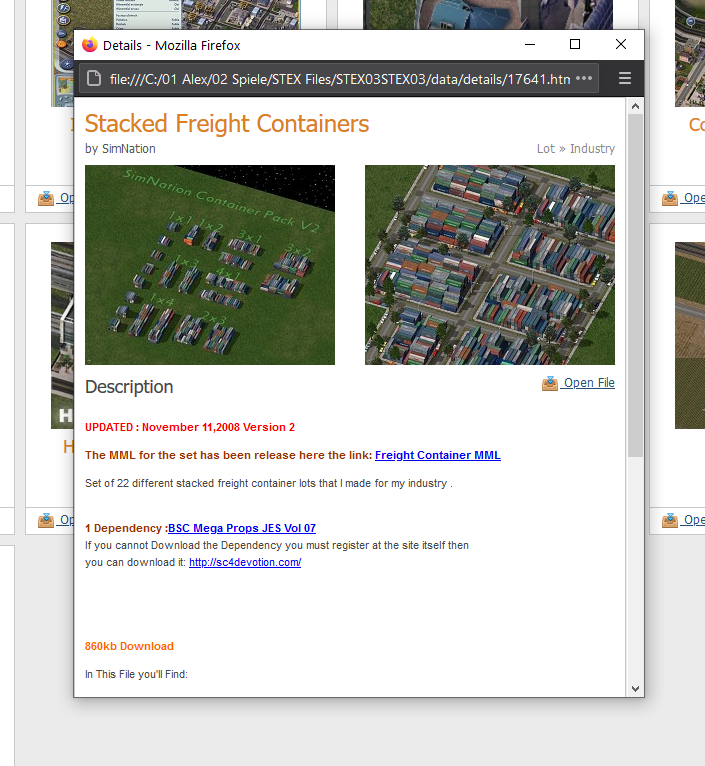Click the container pack layout thumbnail
The image size is (705, 766).
[x=210, y=265]
